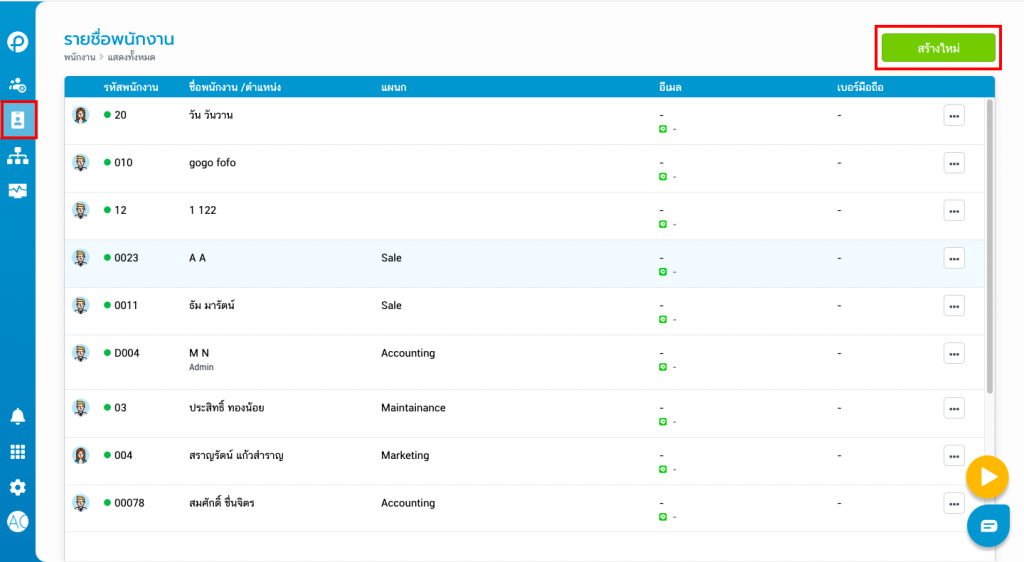
Task: Click the yellow play tutorial button
Action: coord(987,477)
